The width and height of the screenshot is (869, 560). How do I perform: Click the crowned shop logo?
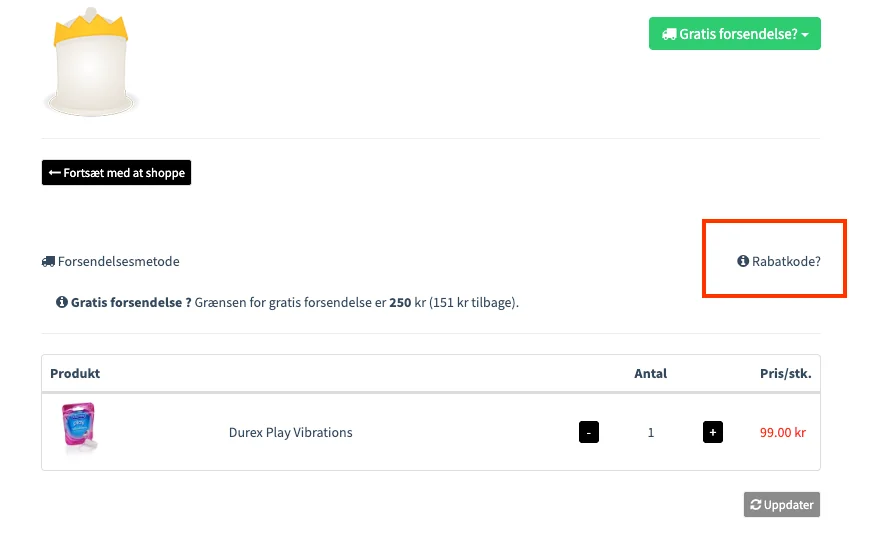(x=90, y=61)
